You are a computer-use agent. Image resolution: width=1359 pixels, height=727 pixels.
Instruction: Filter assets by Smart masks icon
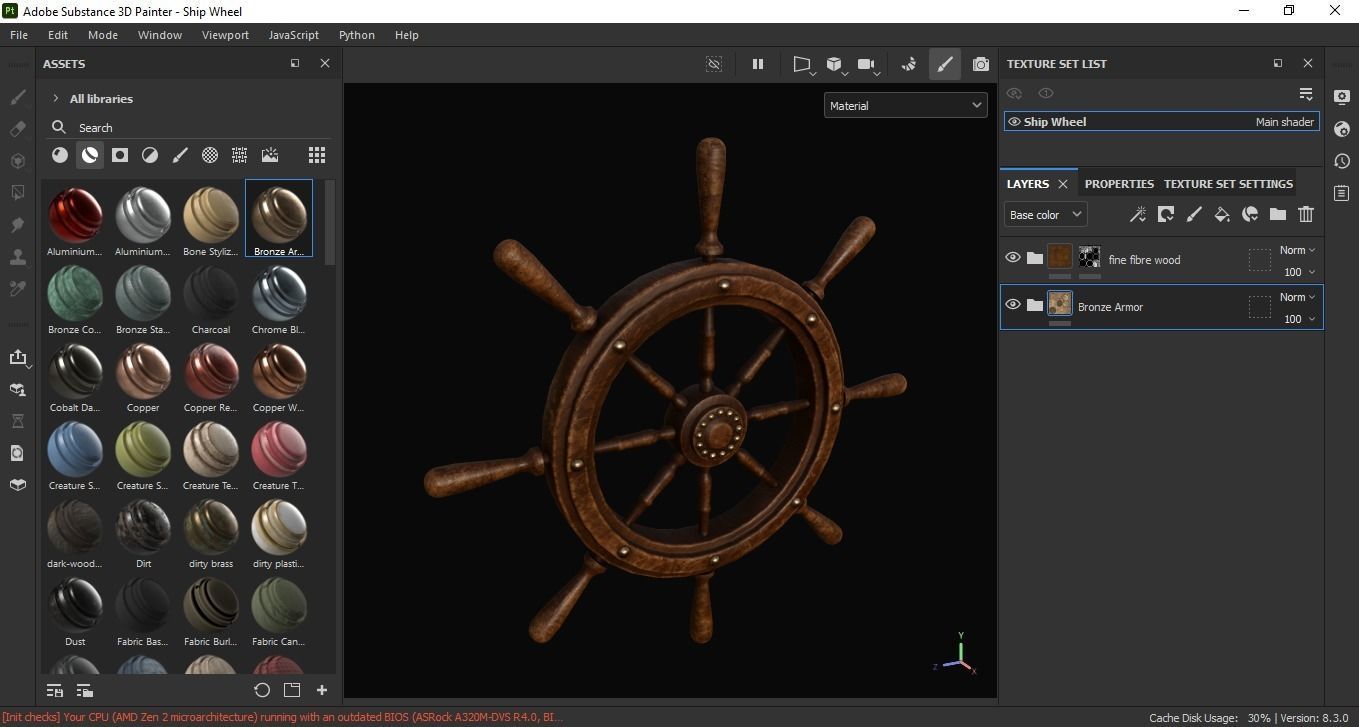(120, 155)
